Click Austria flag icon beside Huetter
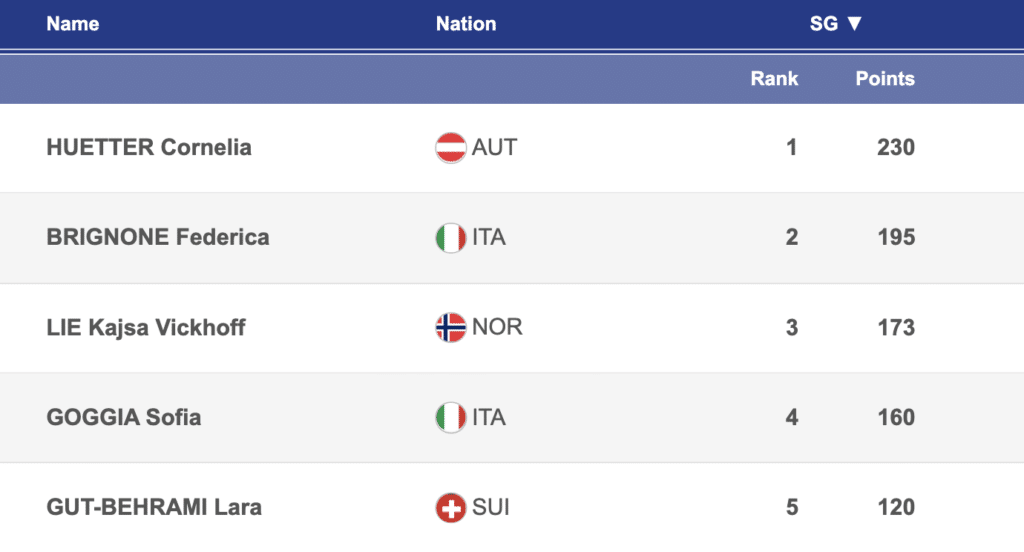Viewport: 1024px width, 552px height. click(x=451, y=148)
